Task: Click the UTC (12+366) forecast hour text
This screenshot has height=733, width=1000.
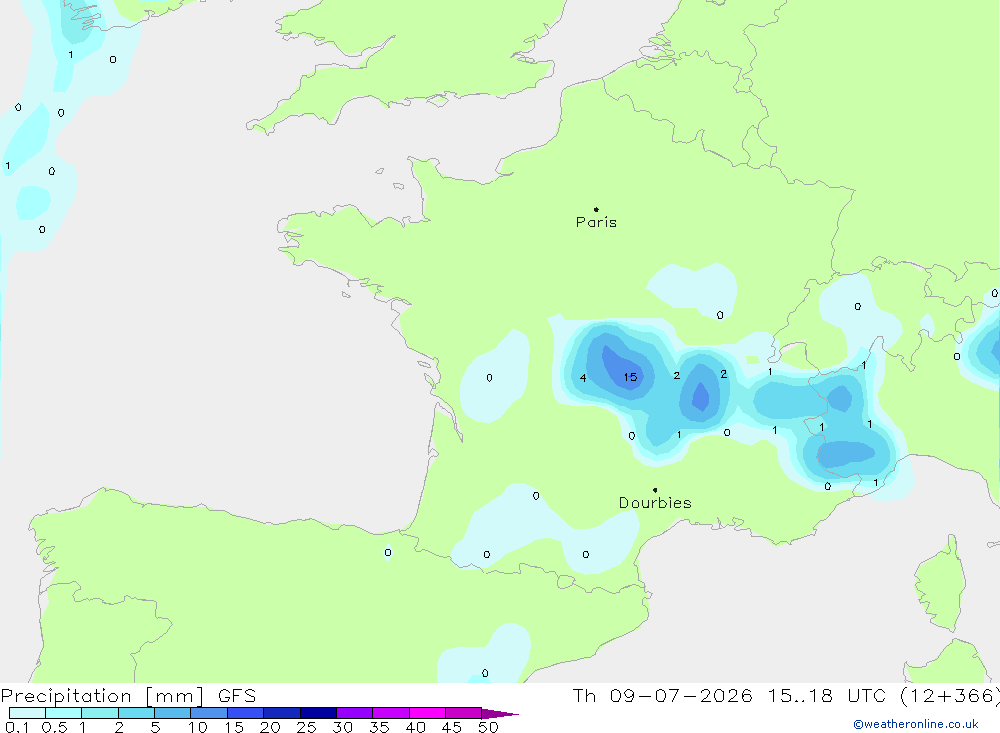Action: click(x=923, y=695)
